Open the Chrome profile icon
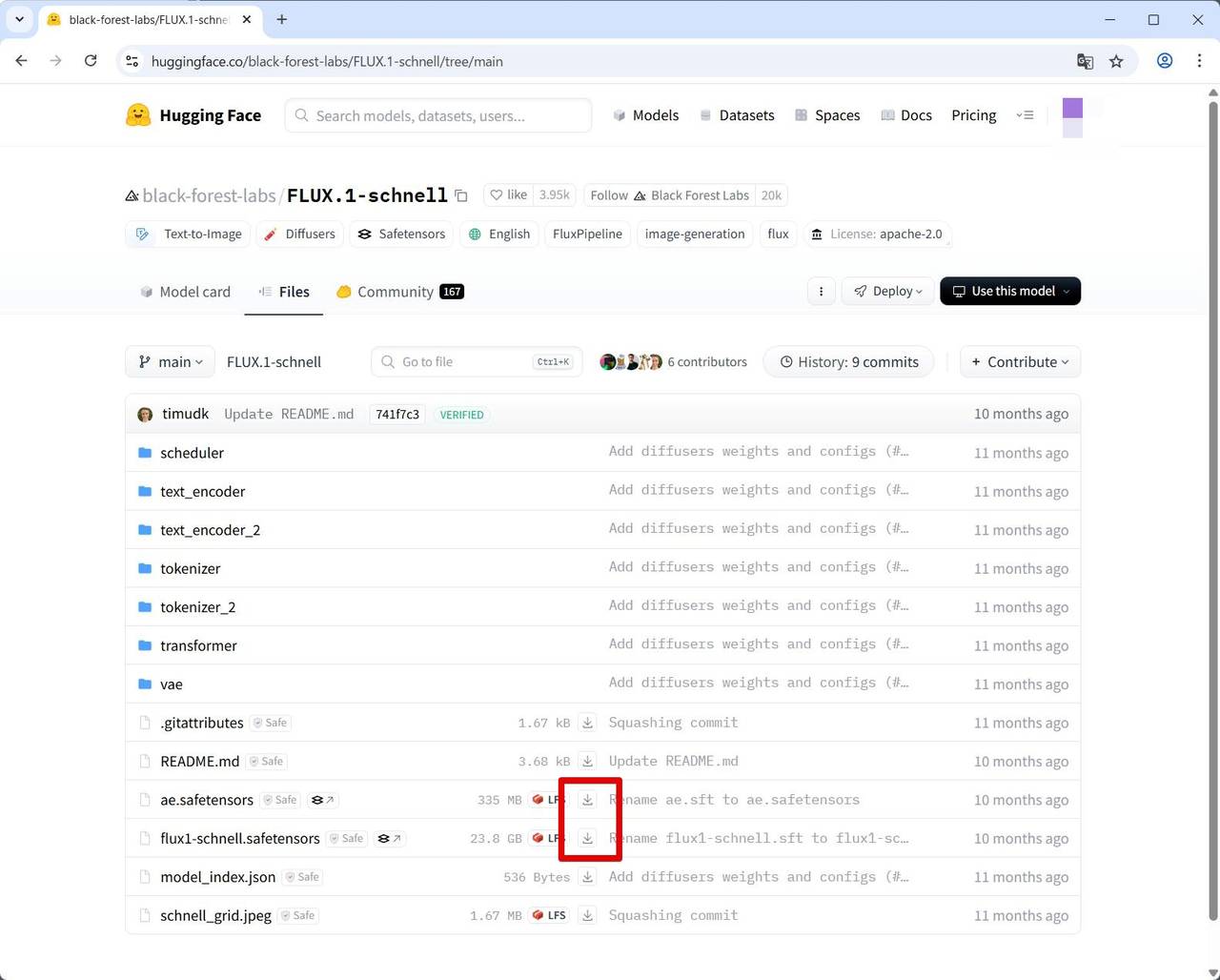Screen dimensions: 1220x980 tap(1165, 60)
